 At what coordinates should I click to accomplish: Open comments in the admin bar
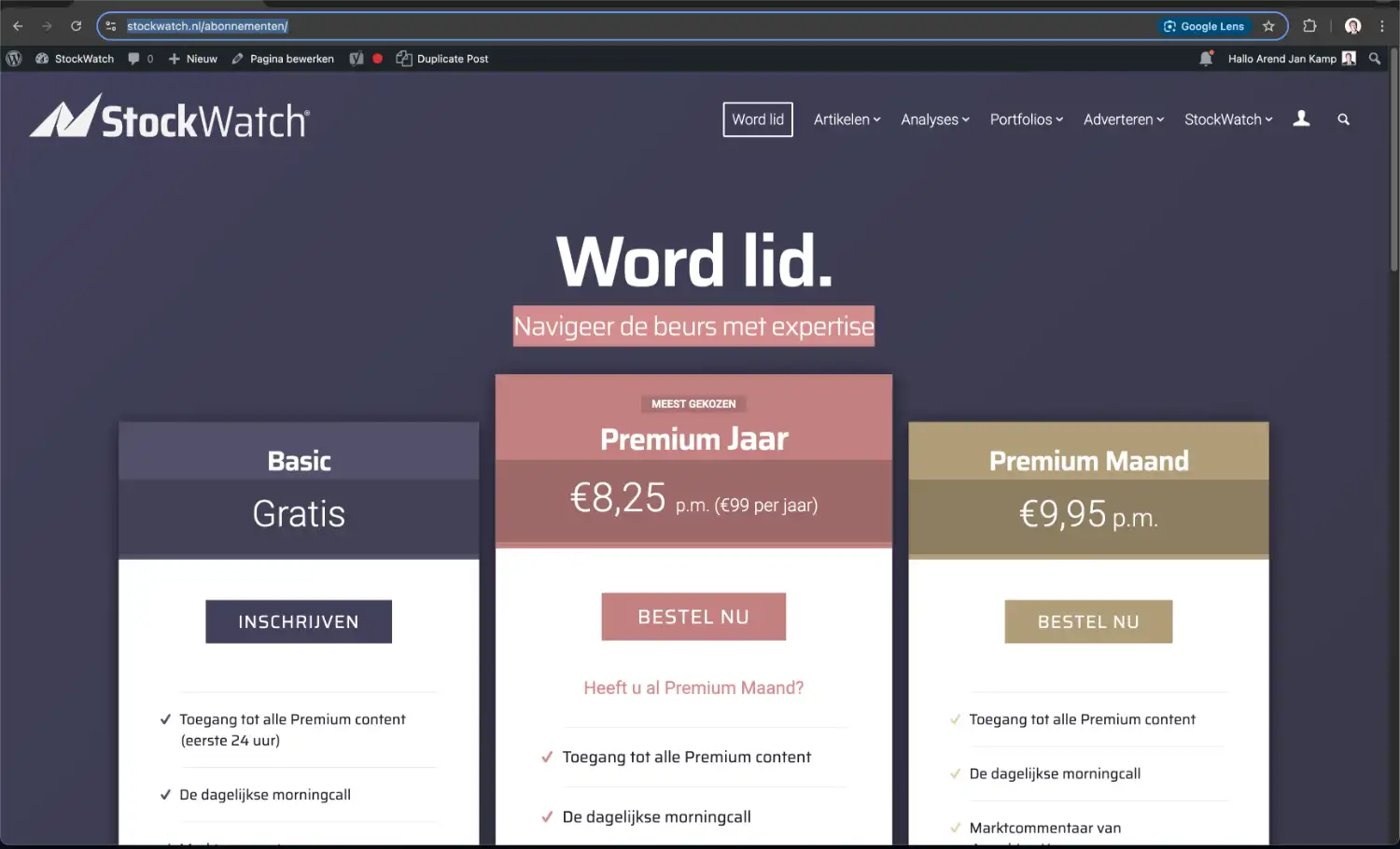pyautogui.click(x=140, y=59)
